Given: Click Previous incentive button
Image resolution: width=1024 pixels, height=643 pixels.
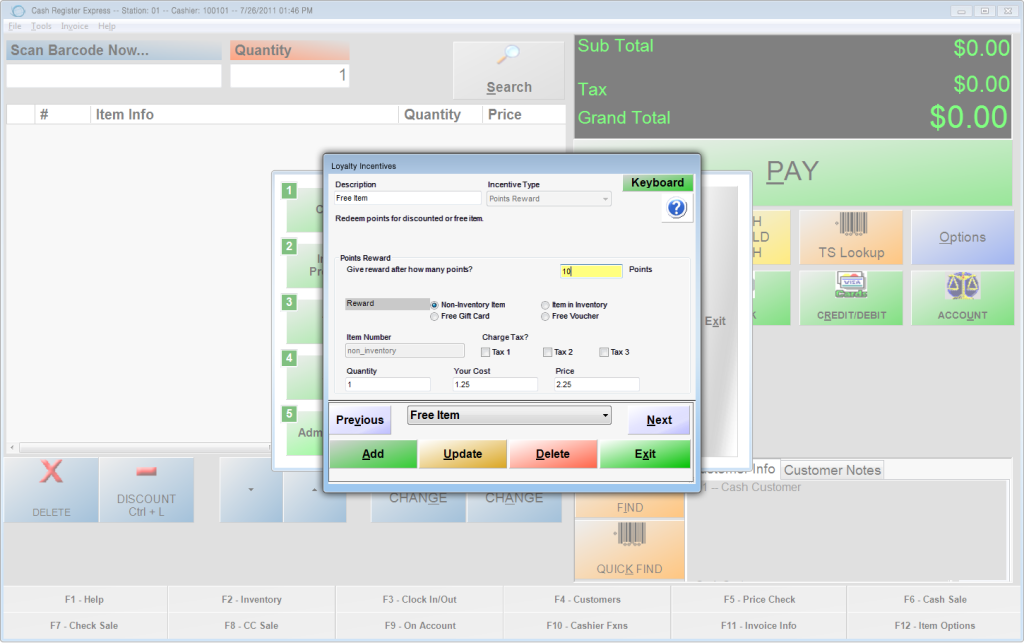Looking at the screenshot, I should tap(360, 420).
